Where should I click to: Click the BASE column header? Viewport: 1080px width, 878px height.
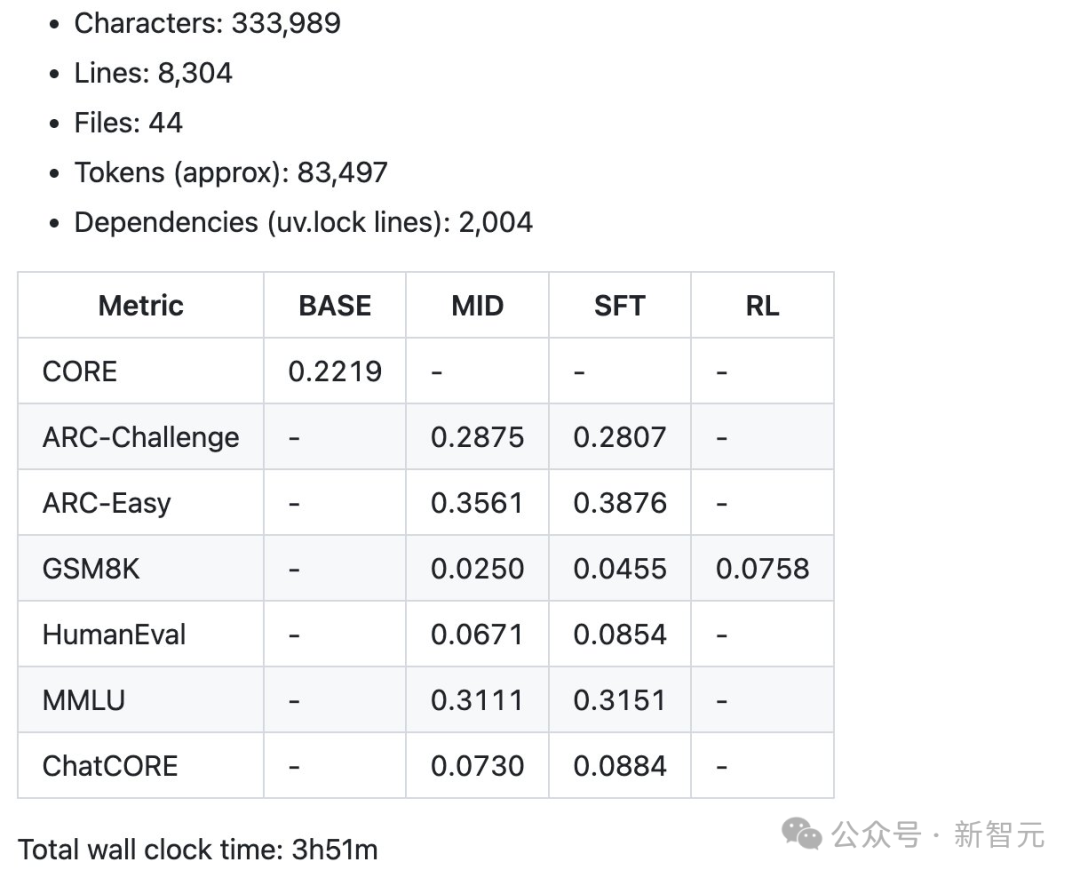click(334, 305)
